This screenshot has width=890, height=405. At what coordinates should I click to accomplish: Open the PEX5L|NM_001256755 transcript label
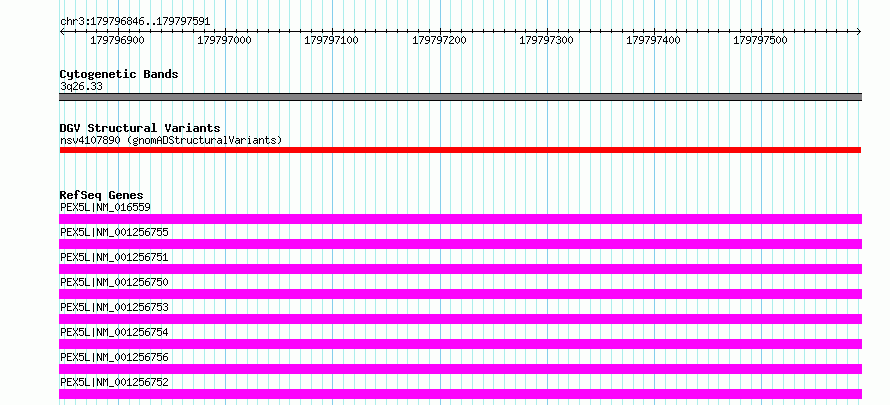pyautogui.click(x=114, y=233)
